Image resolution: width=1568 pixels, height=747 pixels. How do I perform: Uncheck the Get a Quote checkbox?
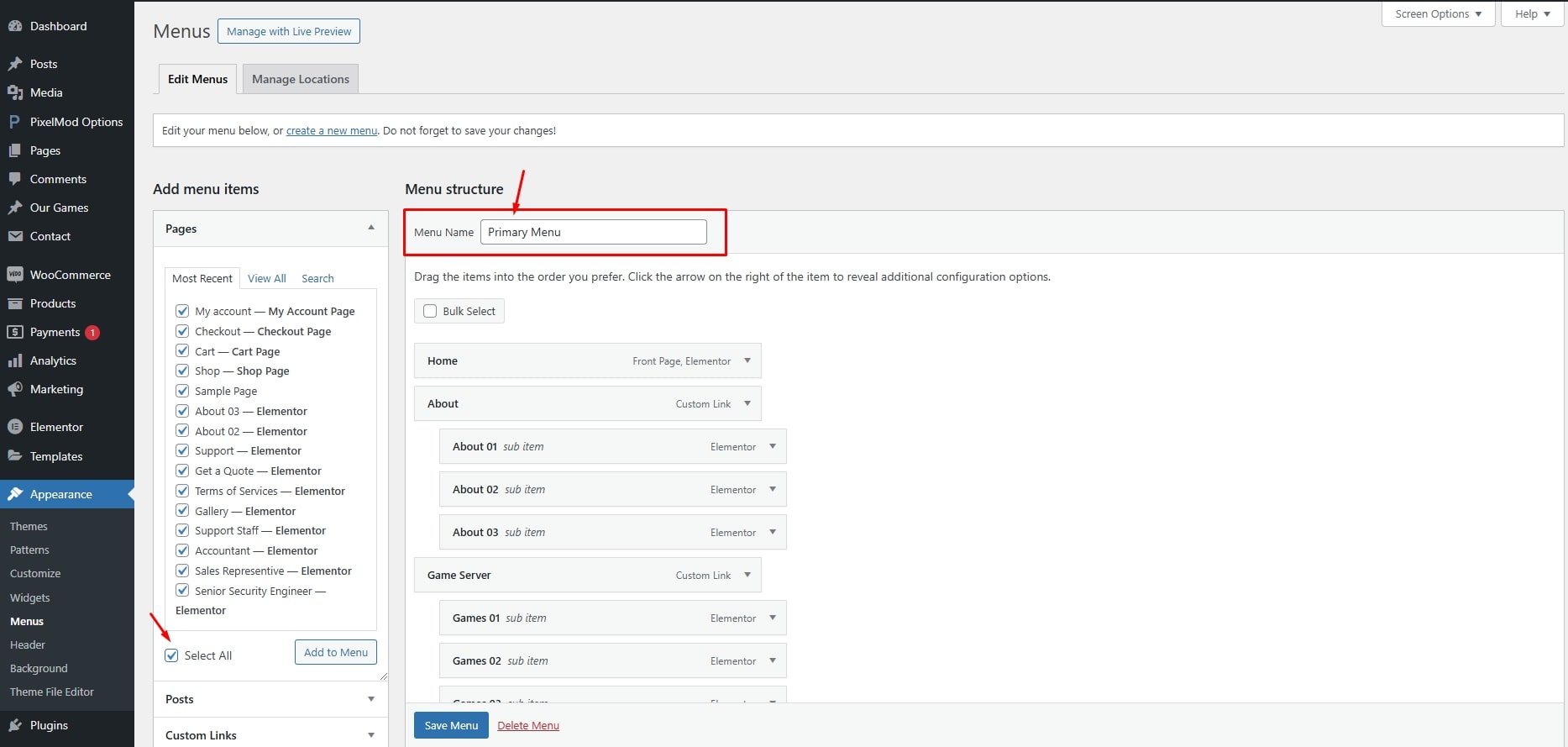tap(182, 471)
